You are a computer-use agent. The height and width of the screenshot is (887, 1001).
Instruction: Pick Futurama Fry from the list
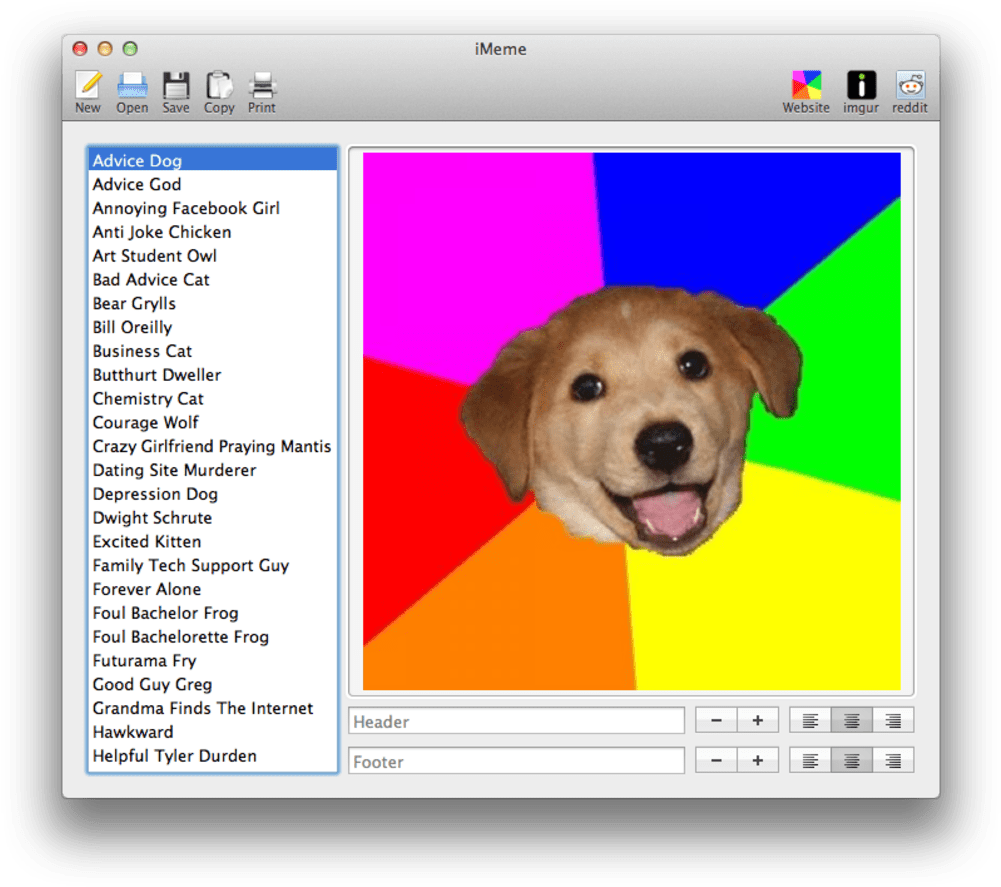pyautogui.click(x=213, y=660)
